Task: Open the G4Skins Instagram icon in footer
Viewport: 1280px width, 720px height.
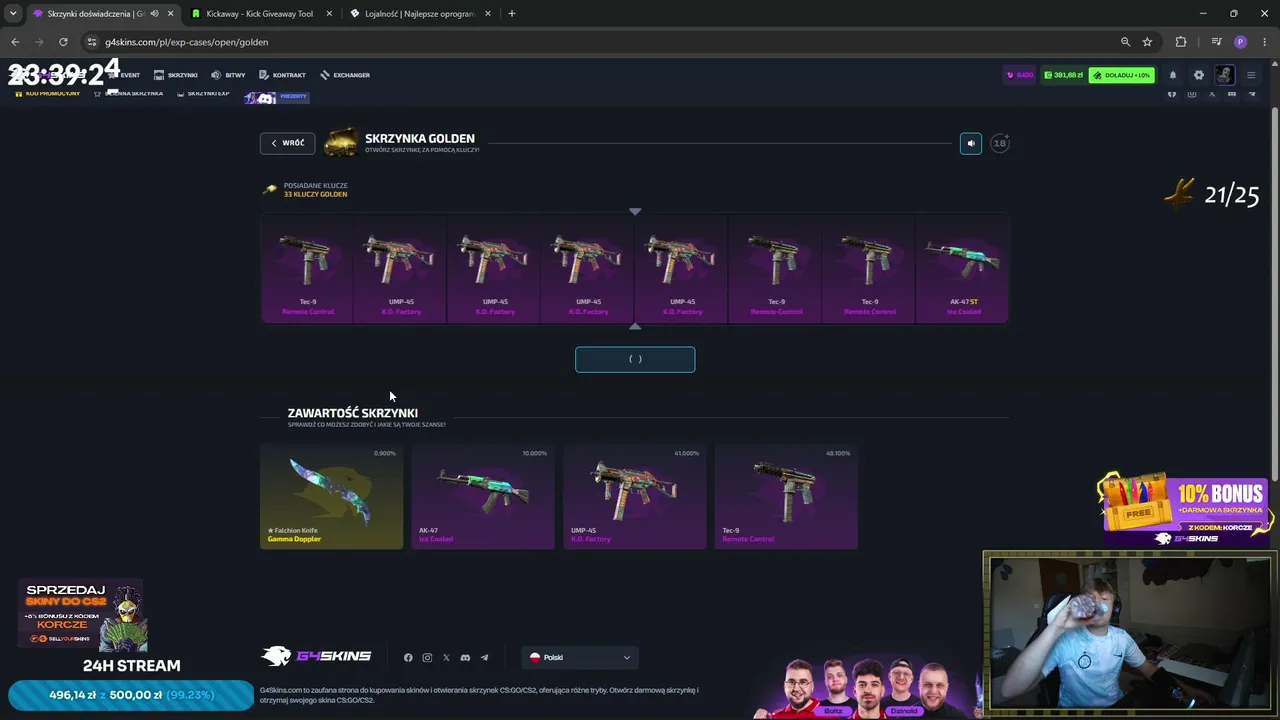Action: pos(427,658)
